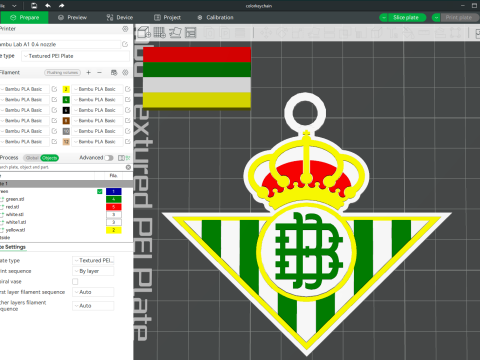Open the File menu dropdown arrow

(14, 6)
